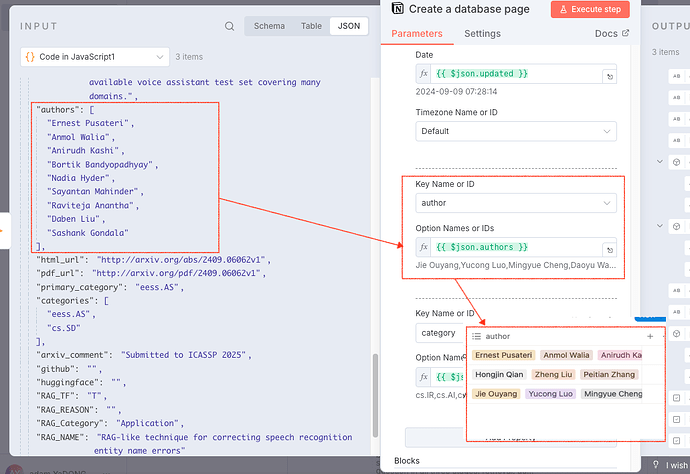
Task: Click the reset icon in the Date expression field
Action: (x=610, y=75)
